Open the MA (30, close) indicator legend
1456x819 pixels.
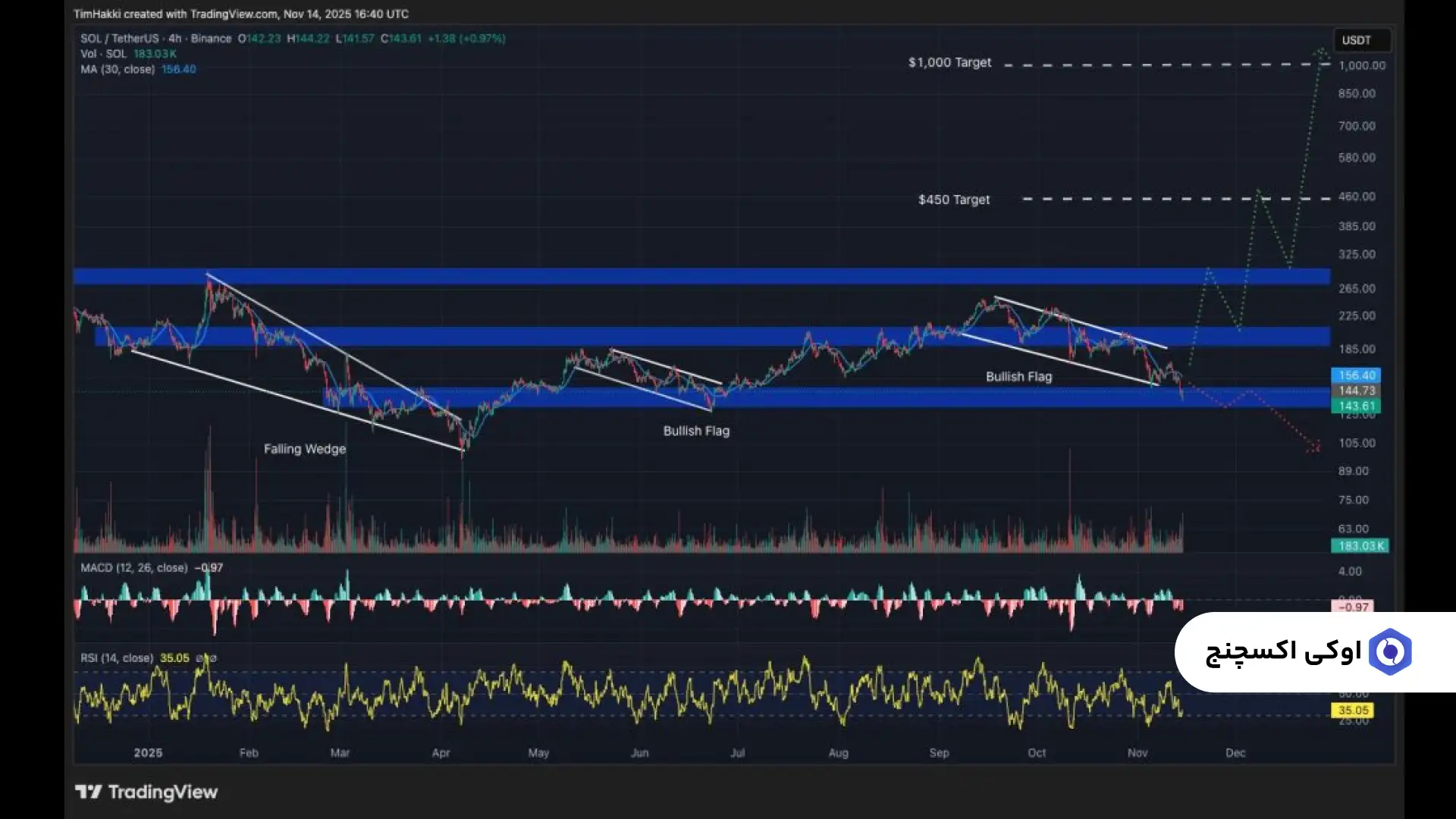(118, 69)
